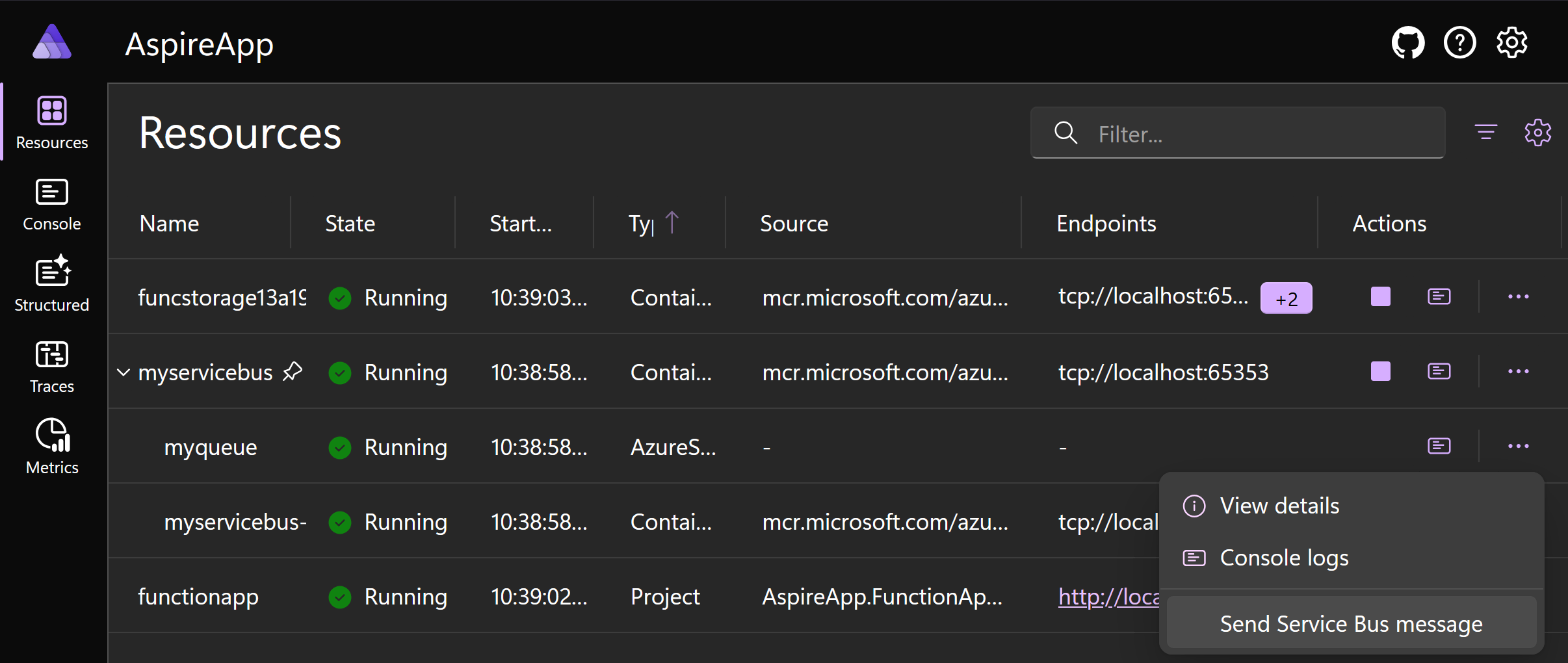Open Structured logs page in sidebar

click(52, 284)
